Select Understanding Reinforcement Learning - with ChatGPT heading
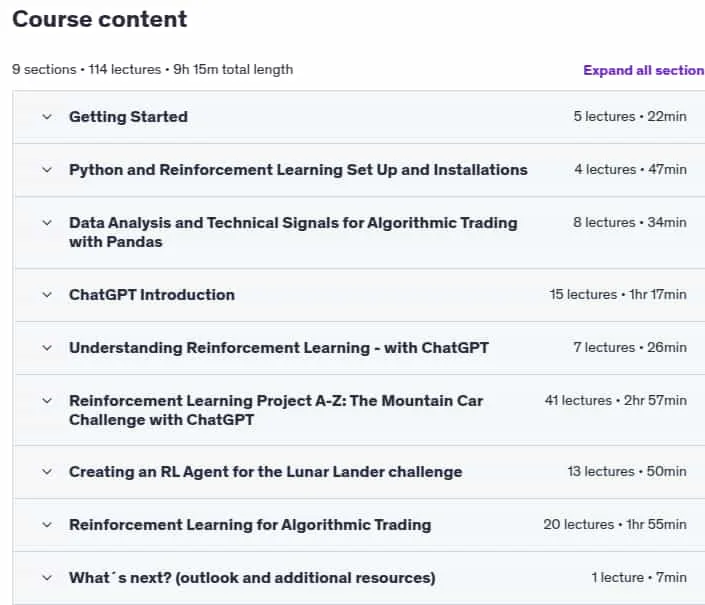The width and height of the screenshot is (705, 605). 279,348
